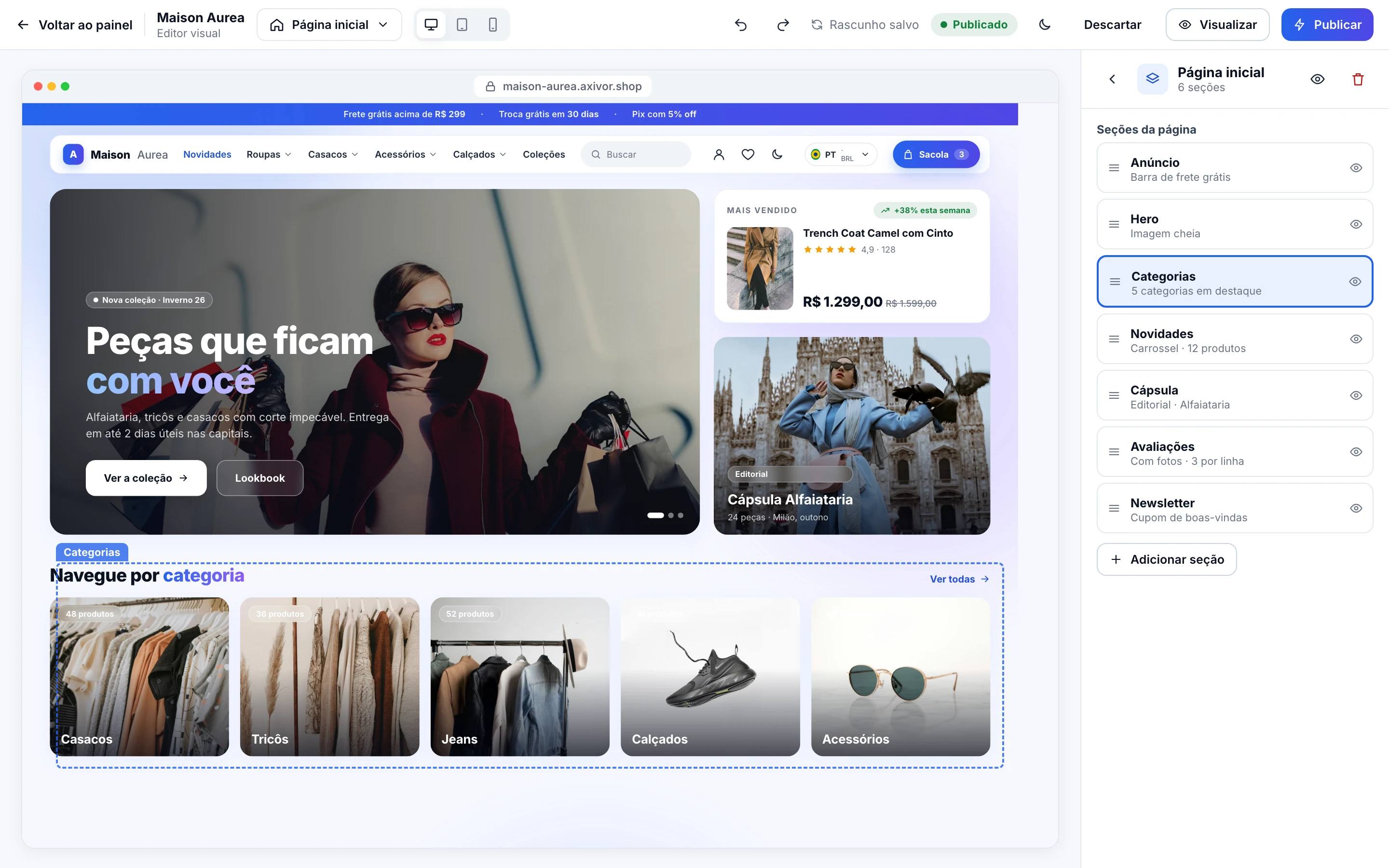Screen dimensions: 1389x868
Task: Open Coleções nav item in preview
Action: coord(544,154)
